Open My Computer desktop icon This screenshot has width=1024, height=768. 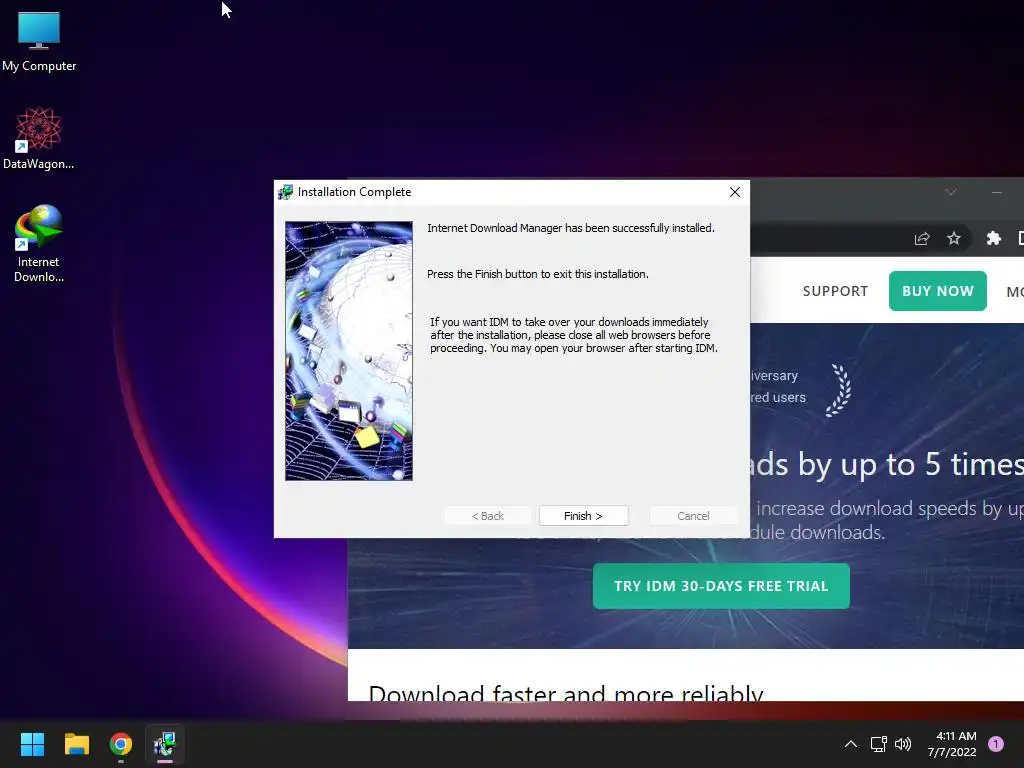(39, 42)
